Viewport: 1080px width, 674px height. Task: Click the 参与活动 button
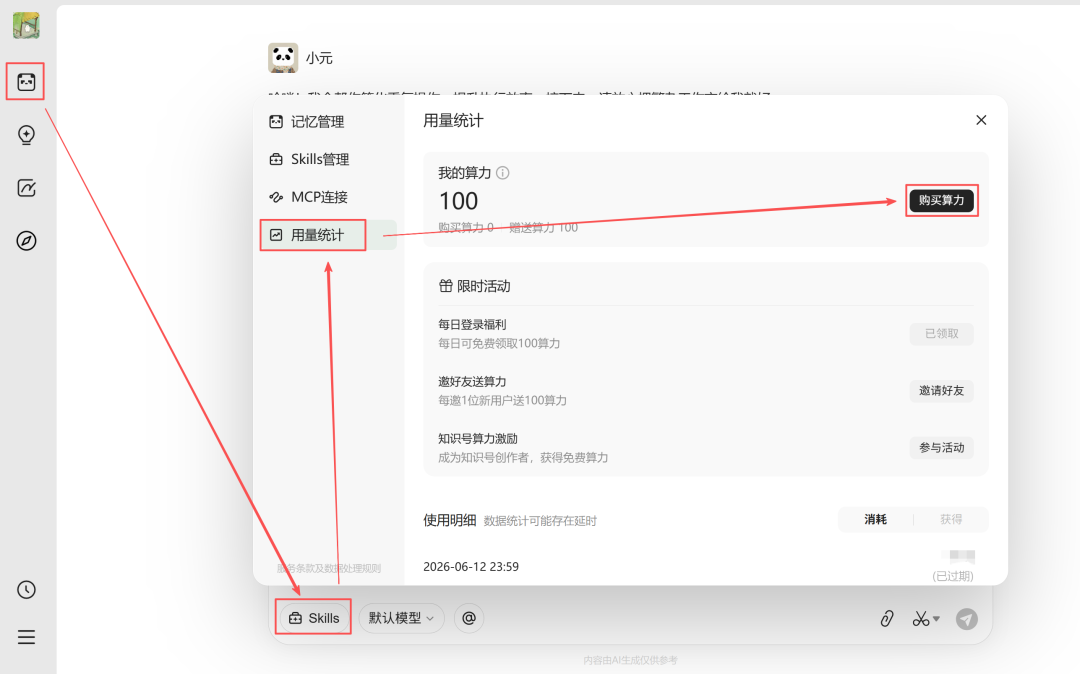942,448
